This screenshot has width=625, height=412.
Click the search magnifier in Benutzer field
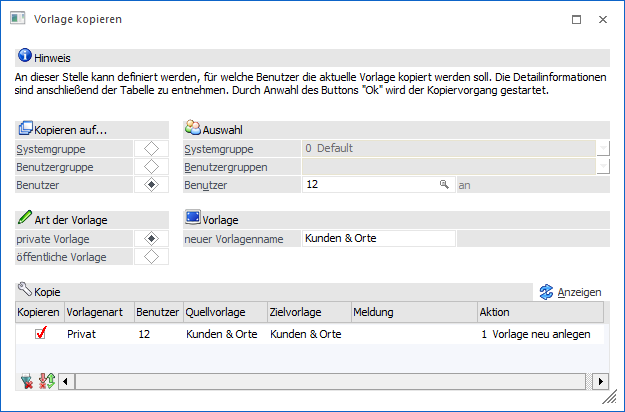[443, 185]
